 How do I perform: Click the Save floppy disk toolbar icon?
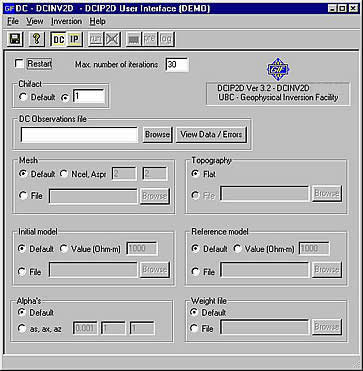click(15, 39)
